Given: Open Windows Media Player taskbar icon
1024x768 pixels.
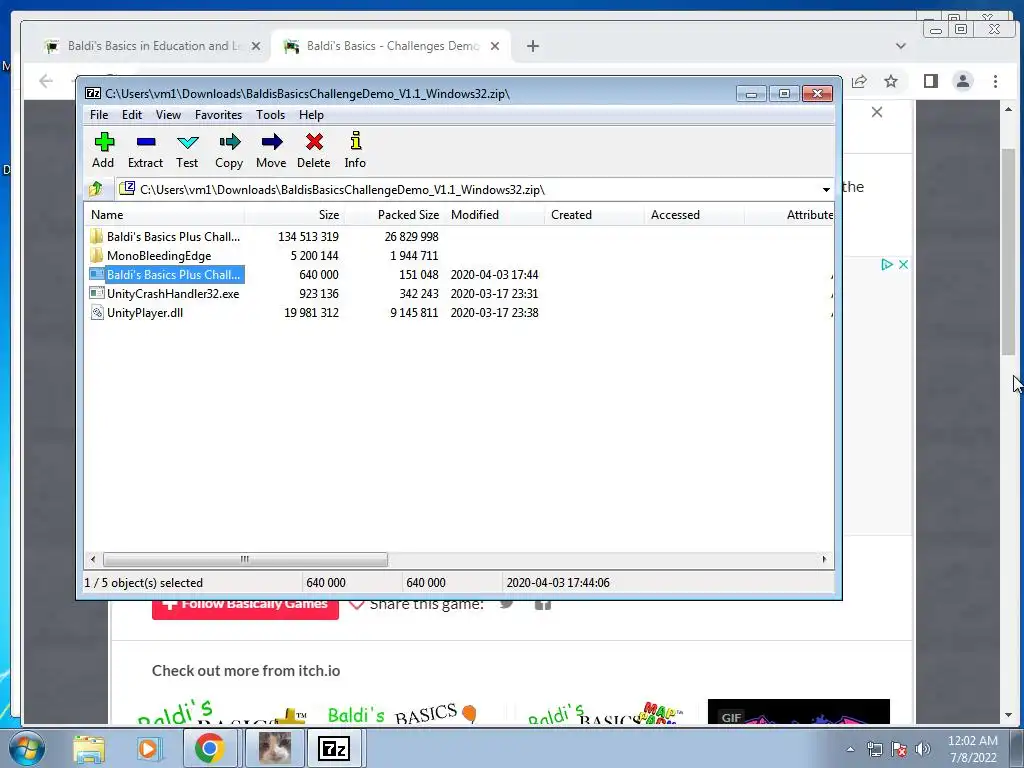Looking at the screenshot, I should tap(148, 748).
